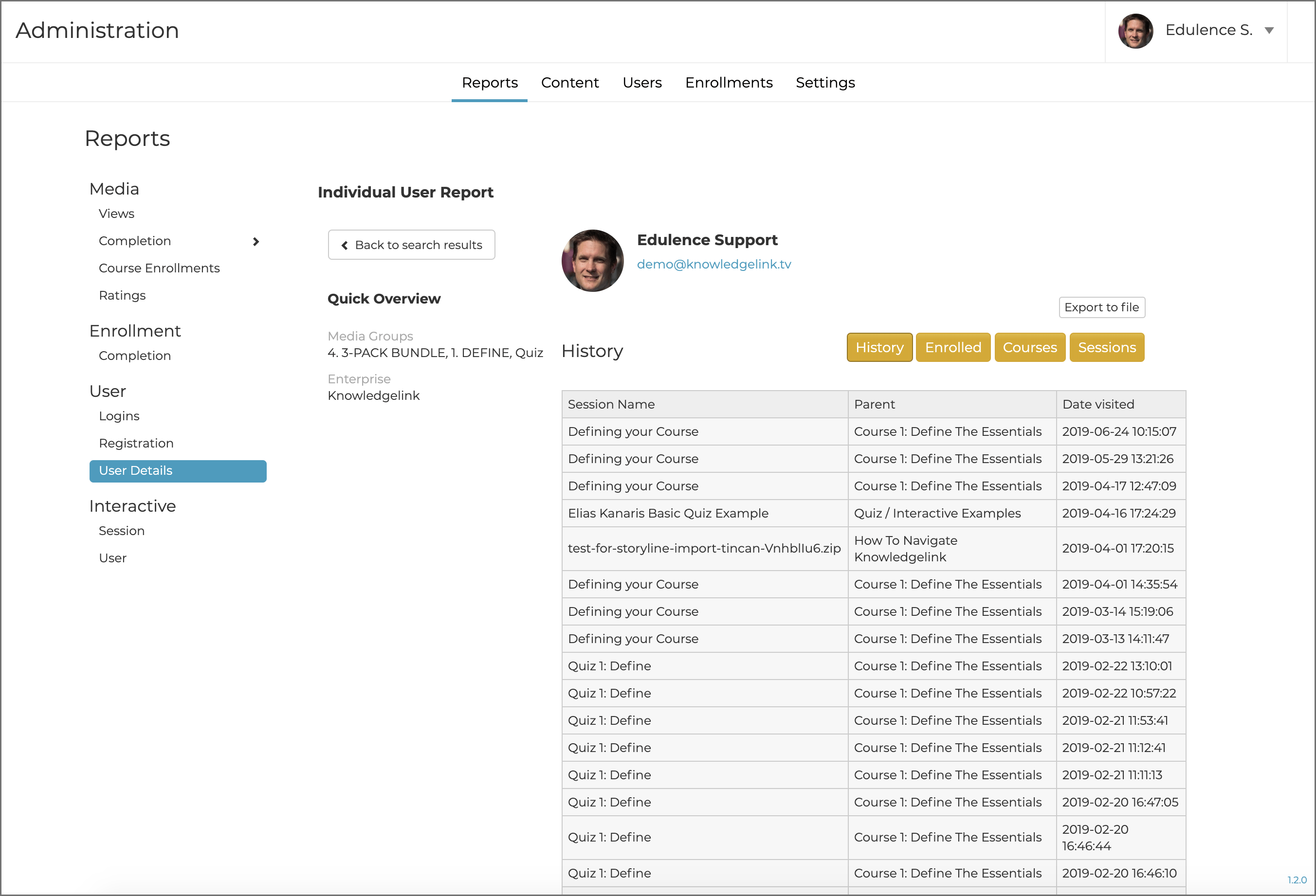Go back to search results

pos(411,245)
